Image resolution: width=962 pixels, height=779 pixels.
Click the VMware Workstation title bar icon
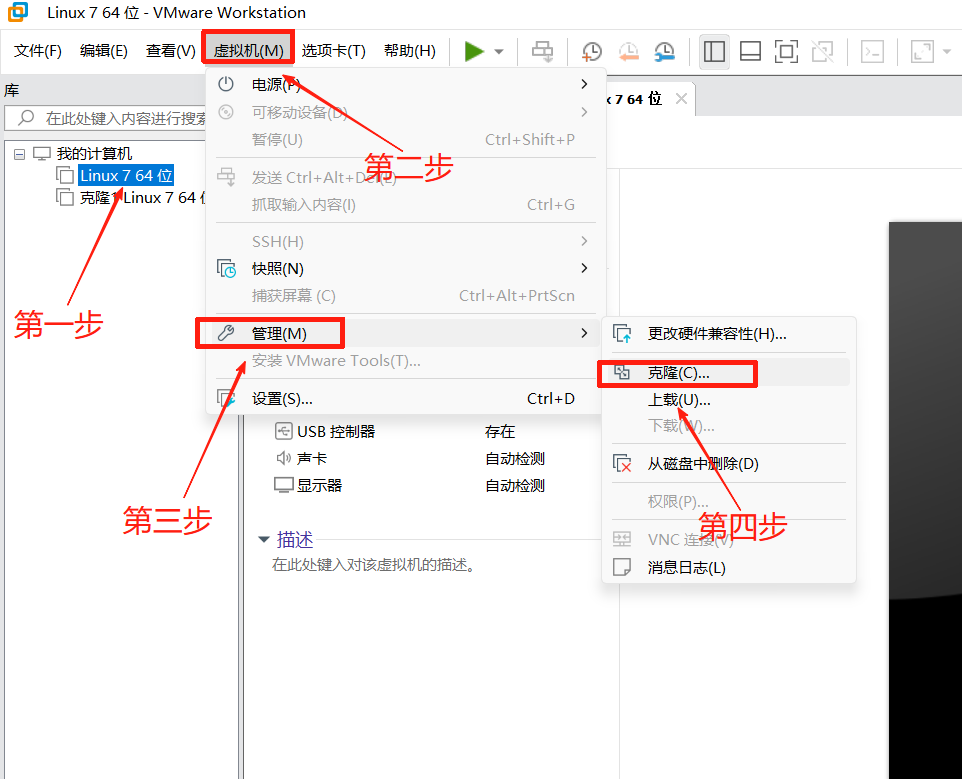[x=18, y=12]
